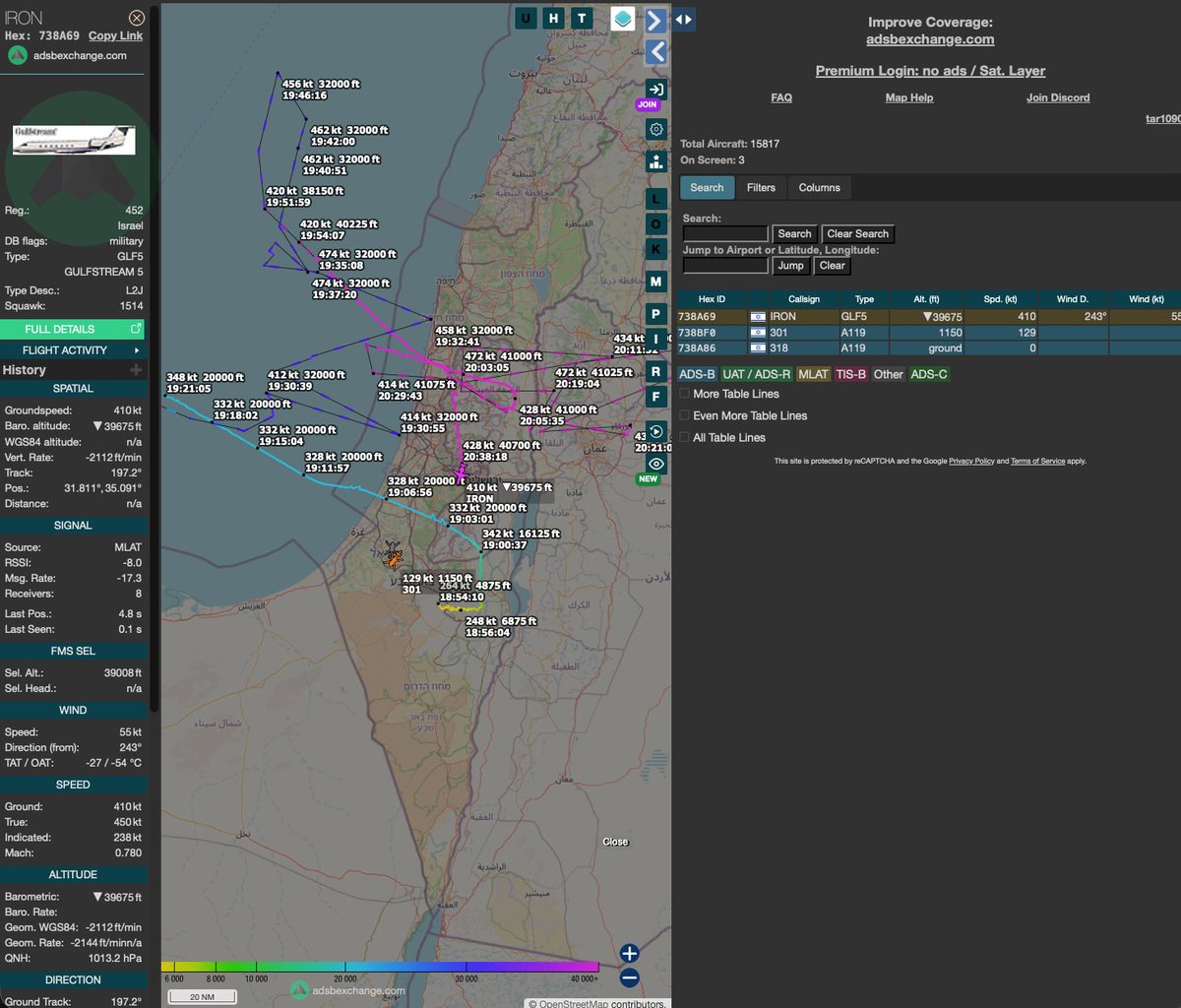Toggle sidebar with the double-arrow button
Viewport: 1181px width, 1008px height.
[x=684, y=19]
